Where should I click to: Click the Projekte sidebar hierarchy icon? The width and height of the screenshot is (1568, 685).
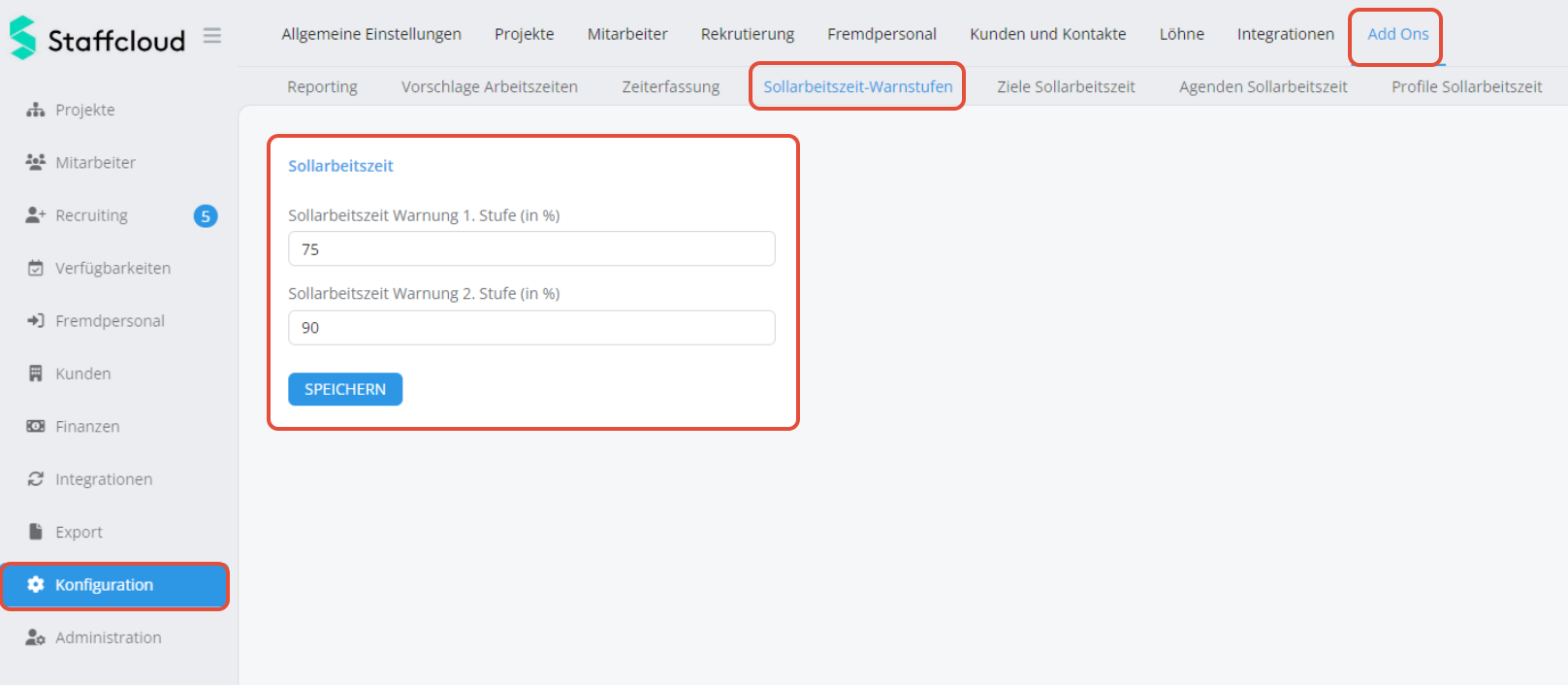pos(36,110)
